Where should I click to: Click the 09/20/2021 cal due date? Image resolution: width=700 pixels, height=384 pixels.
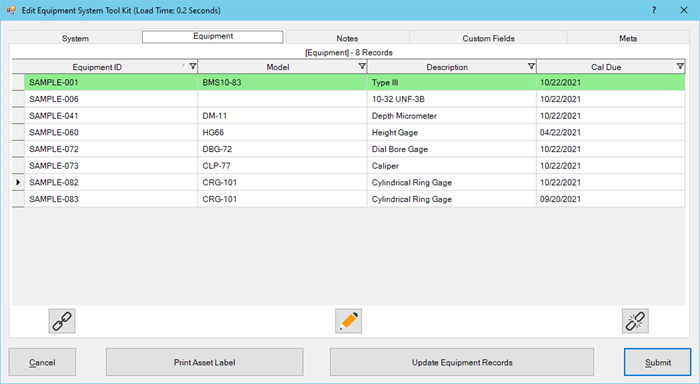pyautogui.click(x=610, y=199)
